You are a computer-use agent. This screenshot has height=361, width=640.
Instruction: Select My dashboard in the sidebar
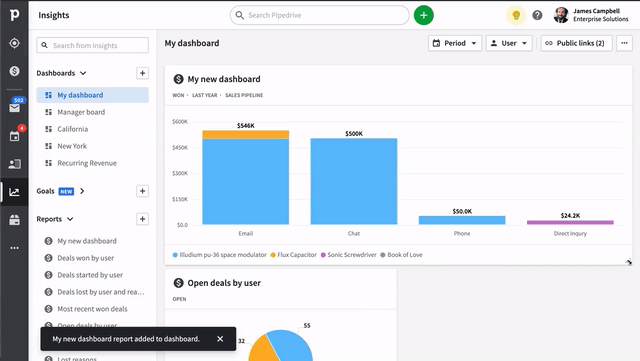(x=92, y=95)
